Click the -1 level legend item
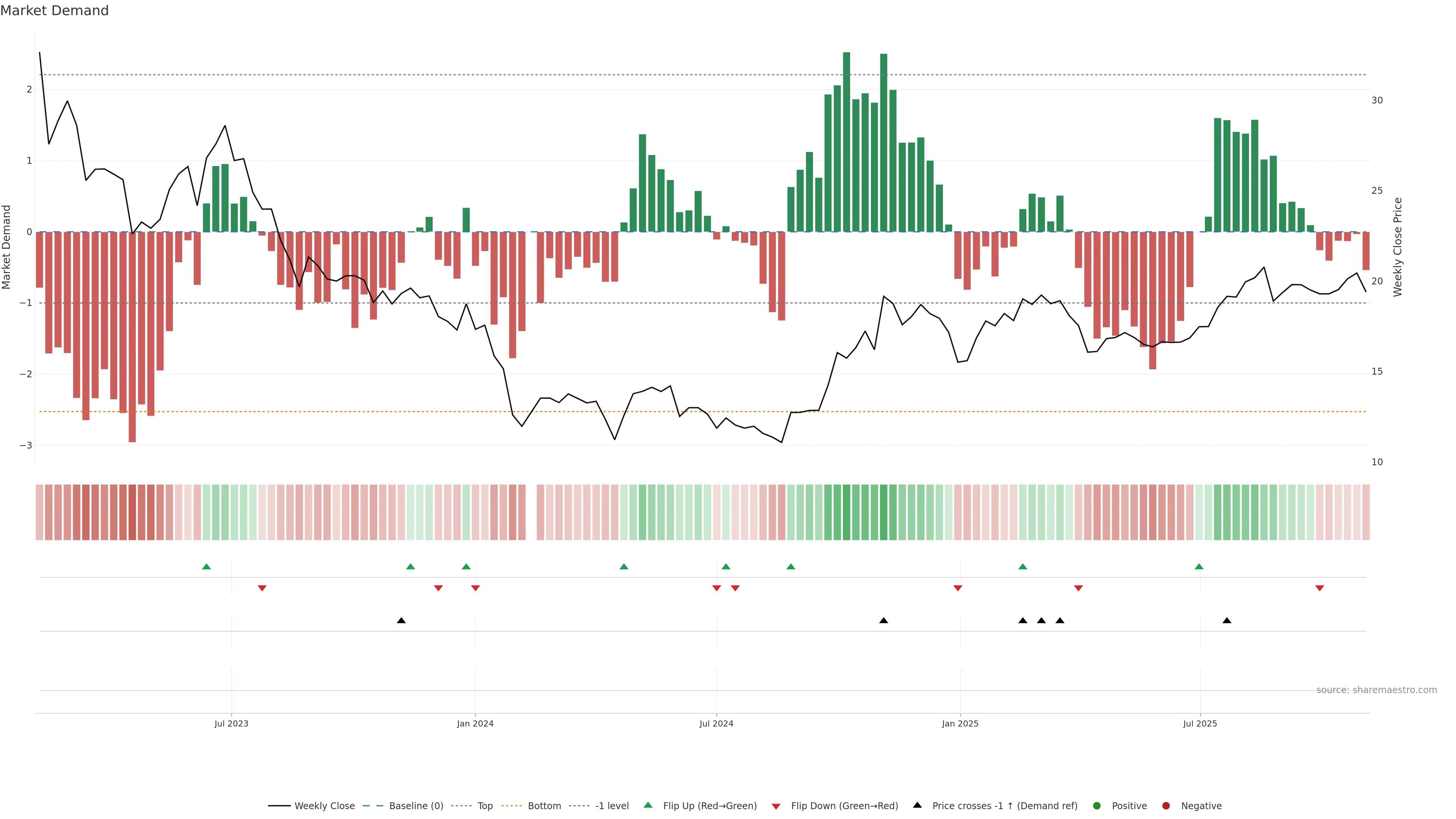This screenshot has width=1456, height=819. pos(612,806)
